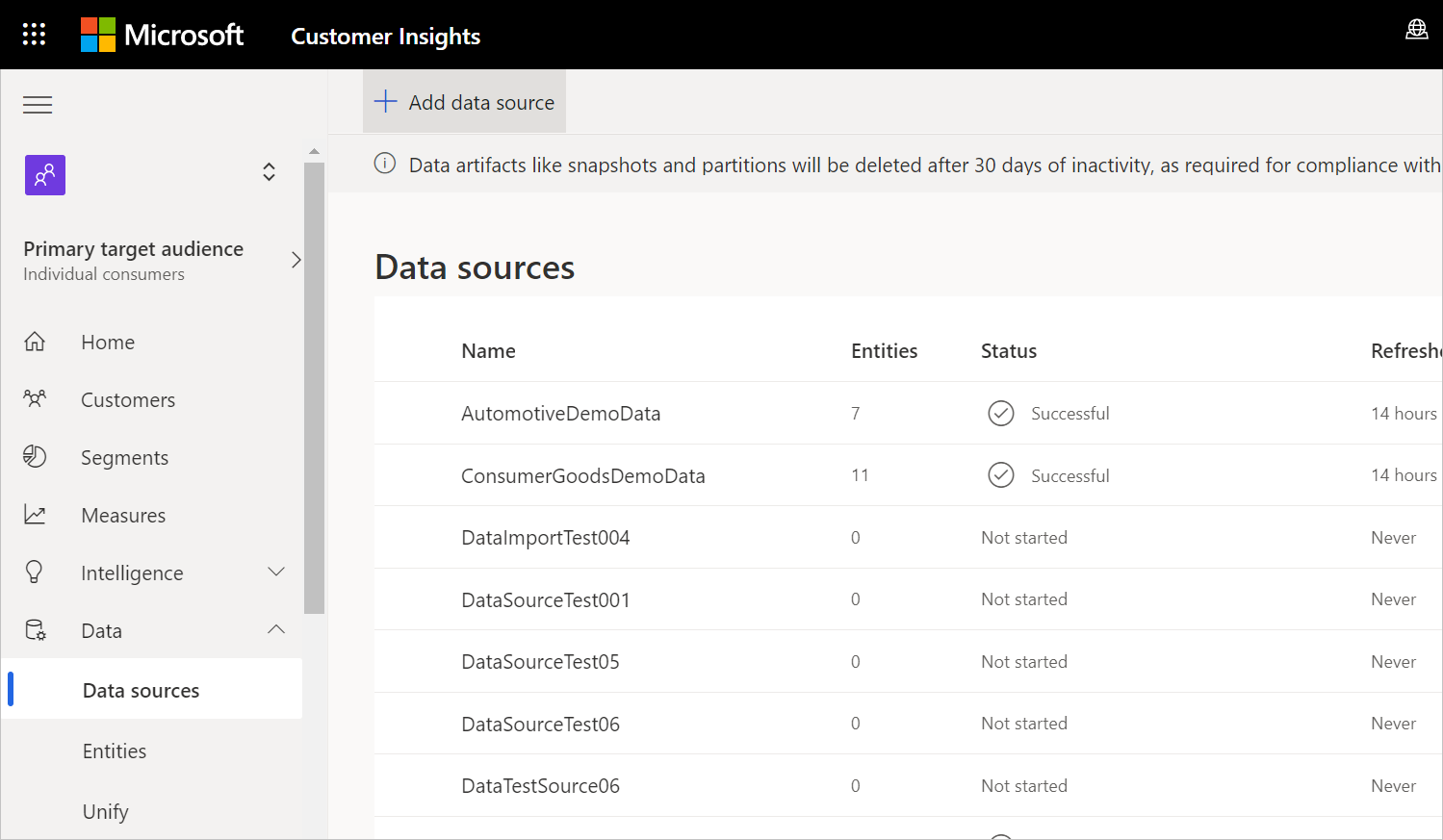This screenshot has width=1443, height=840.
Task: Go to the Unify navigation item
Action: 106,811
